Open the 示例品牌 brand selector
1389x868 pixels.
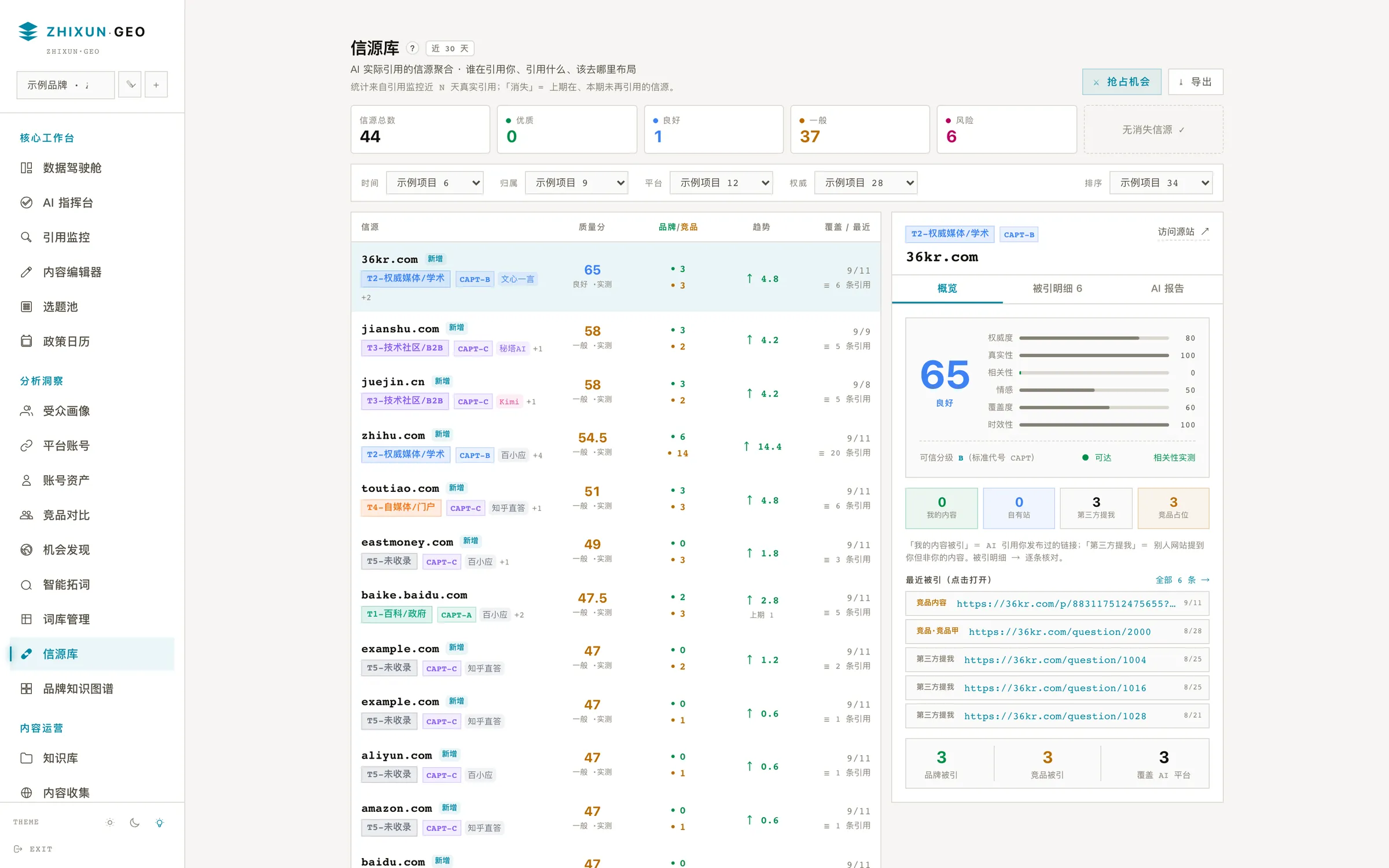(x=65, y=84)
